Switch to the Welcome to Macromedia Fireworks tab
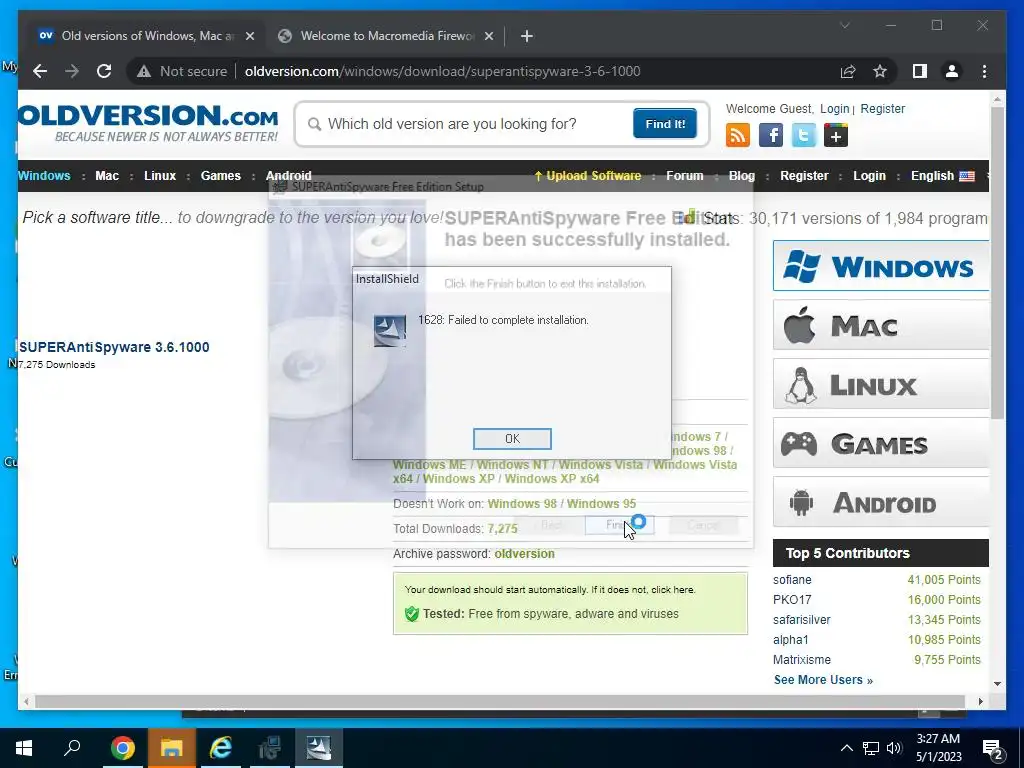The height and width of the screenshot is (768, 1024). (x=385, y=36)
